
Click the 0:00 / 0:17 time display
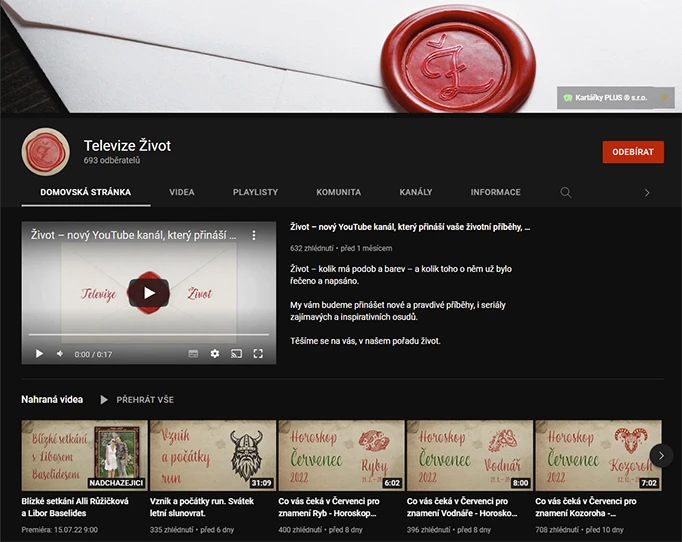click(x=93, y=355)
